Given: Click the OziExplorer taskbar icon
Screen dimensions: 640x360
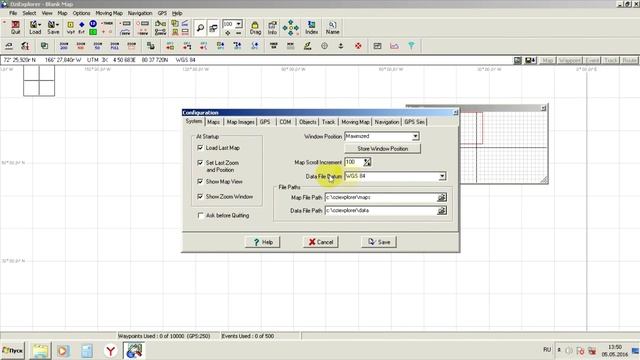Looking at the screenshot, I should coord(134,351).
